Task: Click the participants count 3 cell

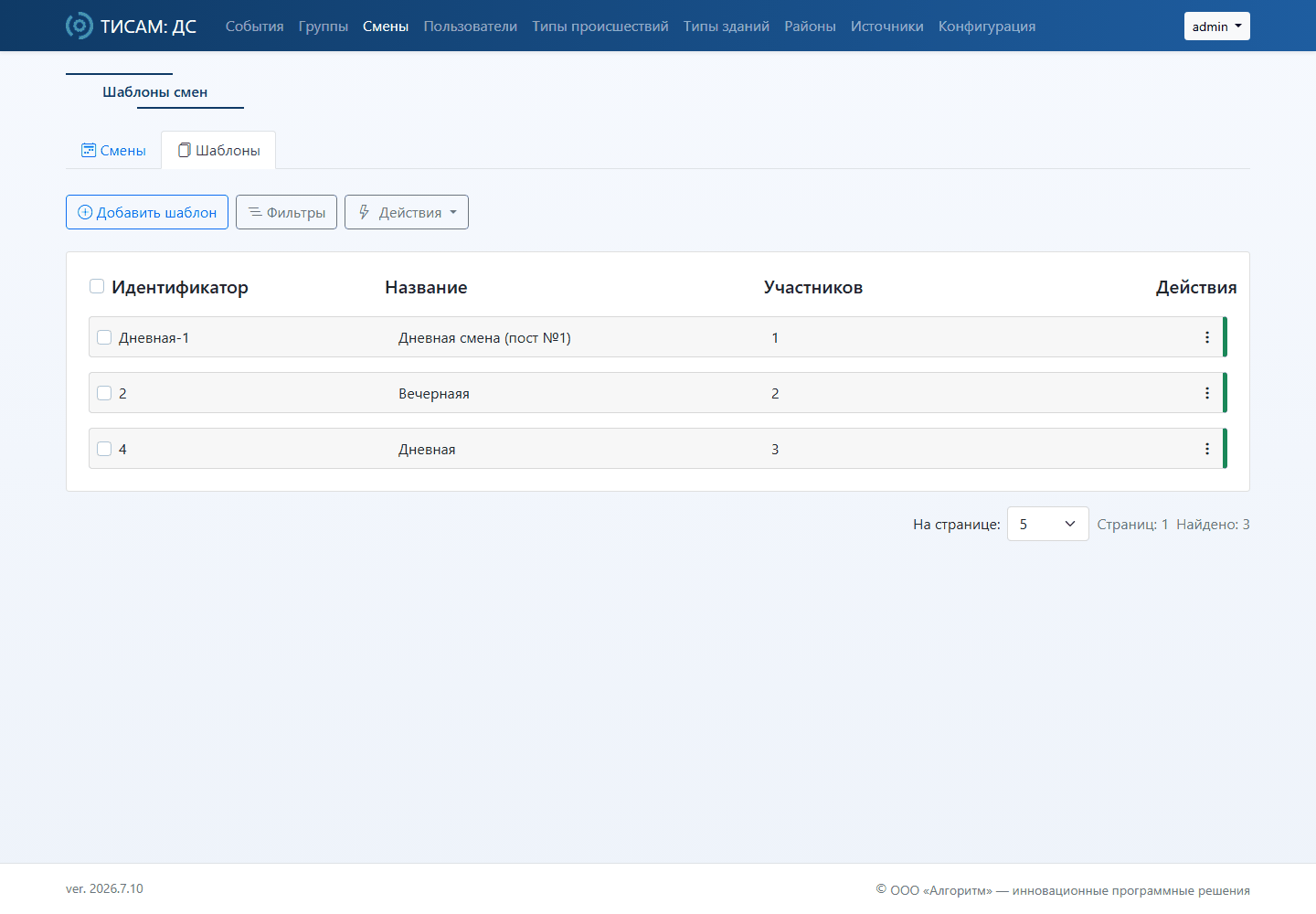Action: (x=775, y=450)
